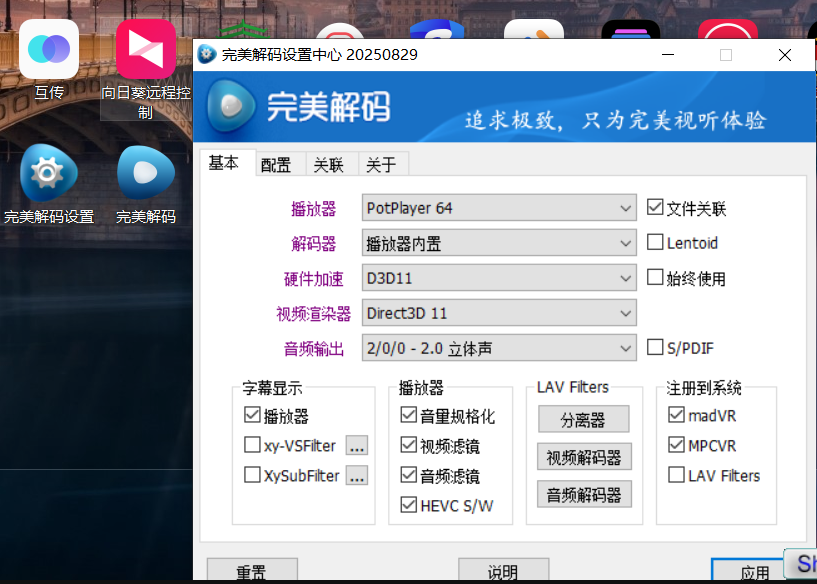This screenshot has width=817, height=584.
Task: Click the 重置 button
Action: (x=252, y=570)
